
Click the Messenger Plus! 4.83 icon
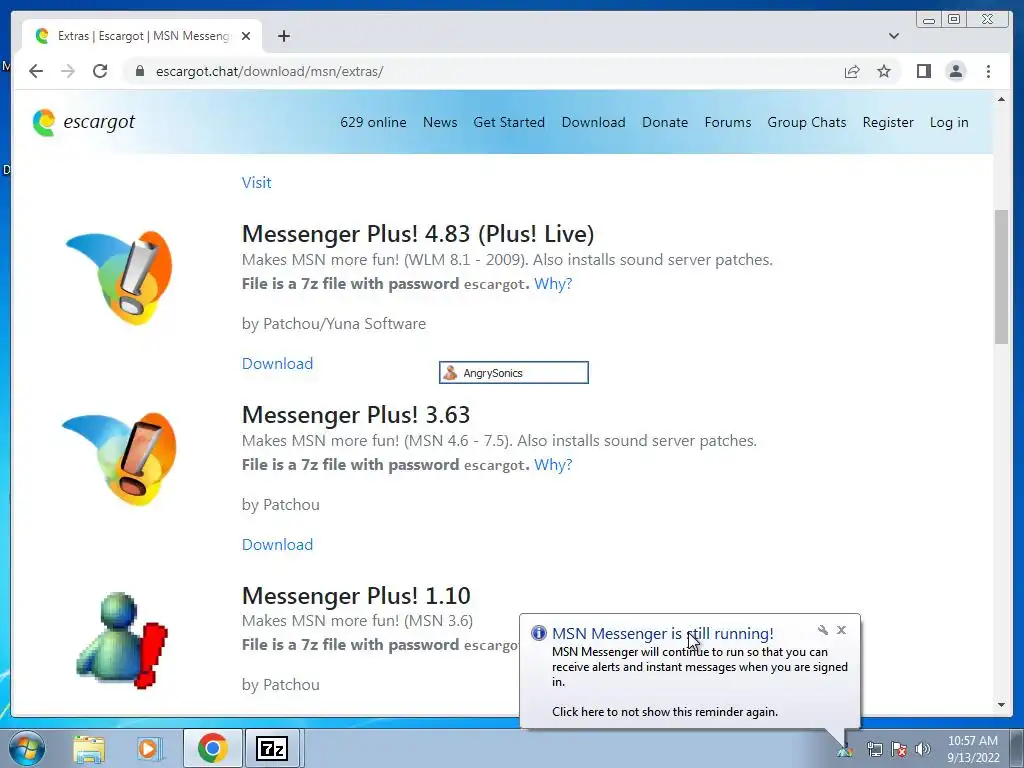(120, 277)
